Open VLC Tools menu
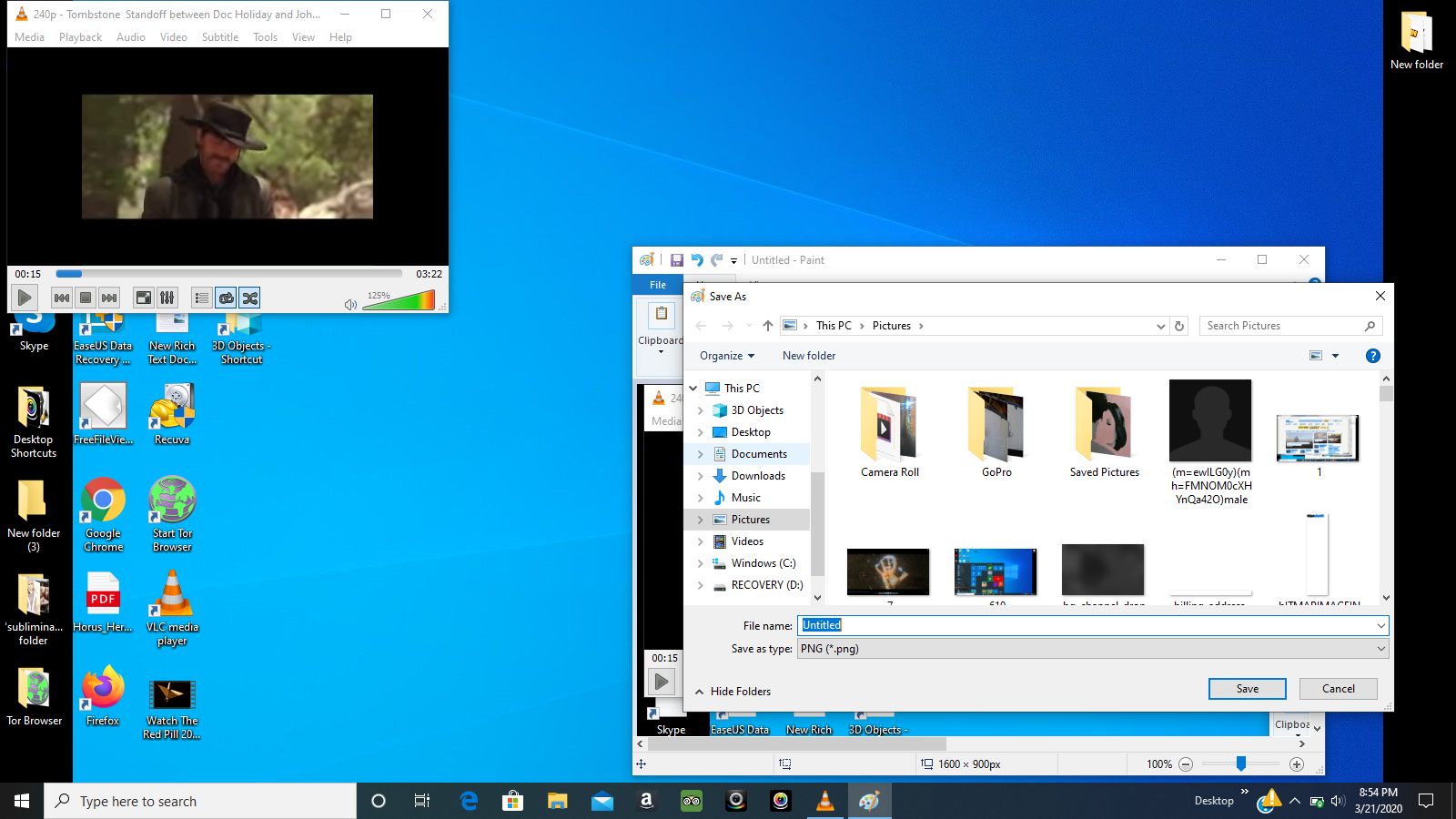 [x=265, y=37]
